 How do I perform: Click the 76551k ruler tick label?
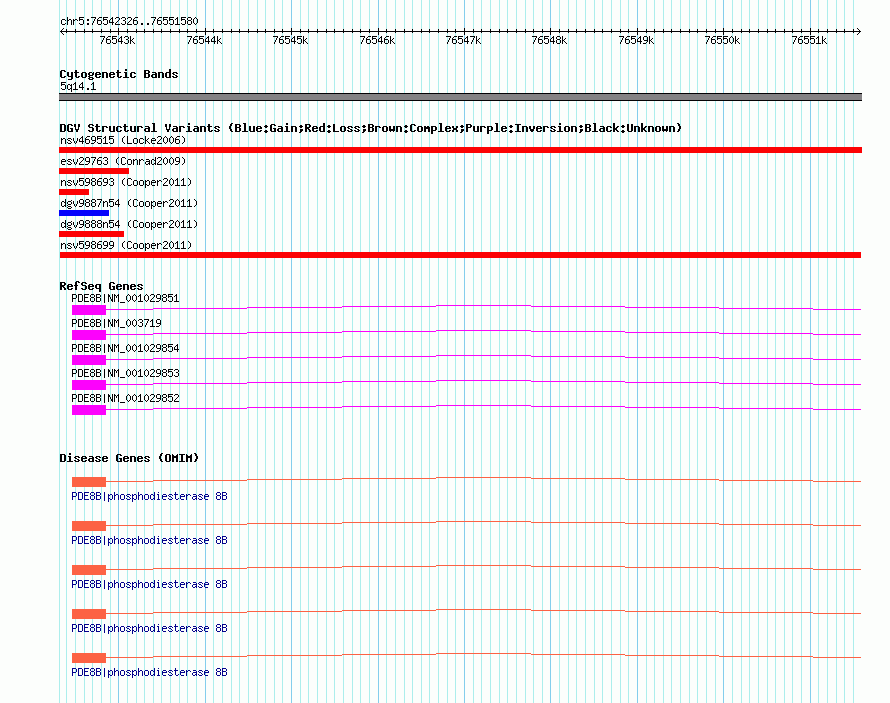[x=809, y=40]
